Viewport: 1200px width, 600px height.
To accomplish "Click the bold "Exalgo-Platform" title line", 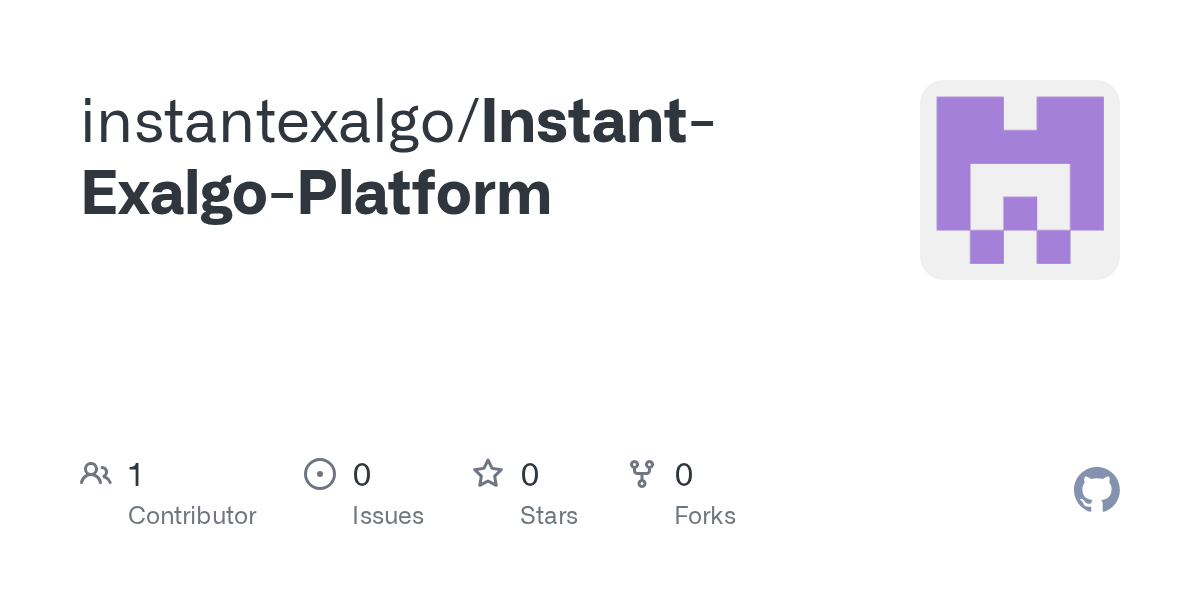I will point(316,193).
